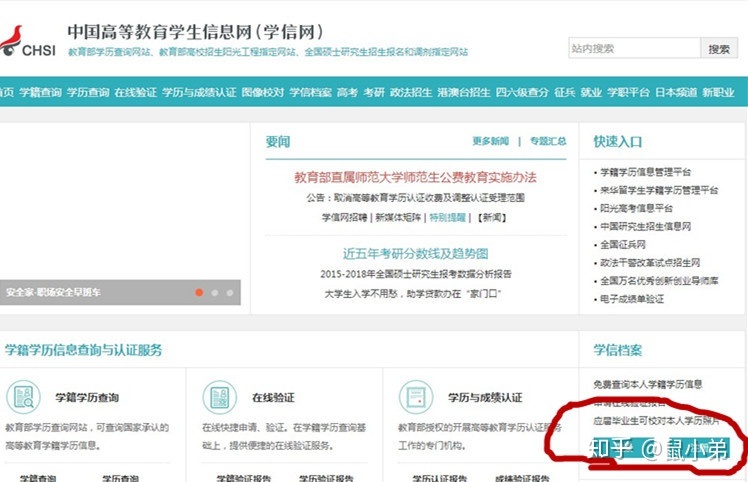The height and width of the screenshot is (482, 748).
Task: Click the 特别提醒 link
Action: pyautogui.click(x=447, y=218)
